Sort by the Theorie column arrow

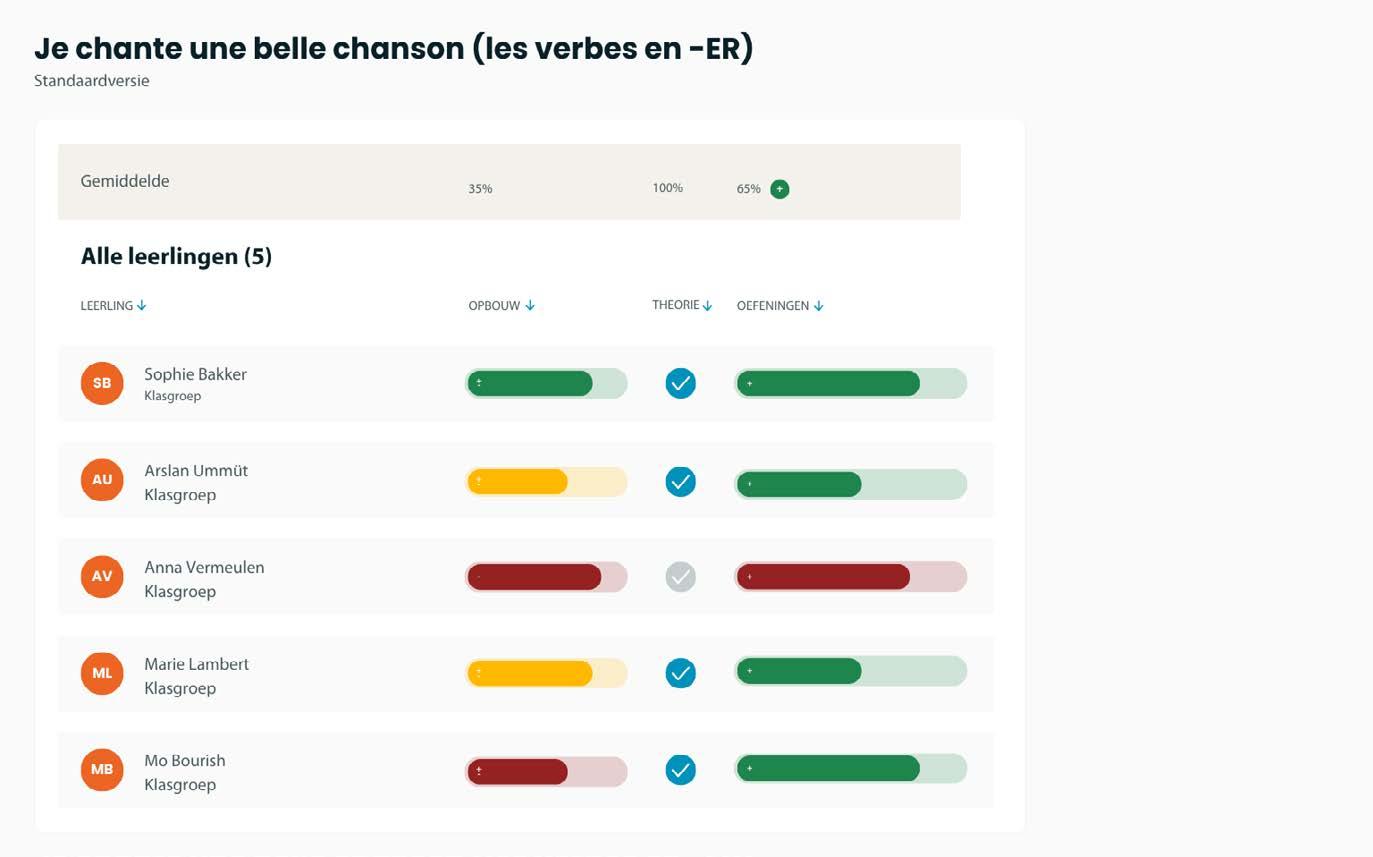click(x=707, y=306)
